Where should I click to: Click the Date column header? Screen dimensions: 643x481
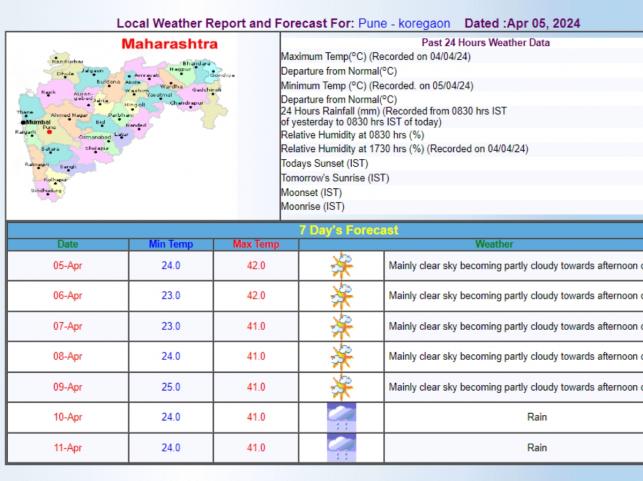pyautogui.click(x=67, y=243)
